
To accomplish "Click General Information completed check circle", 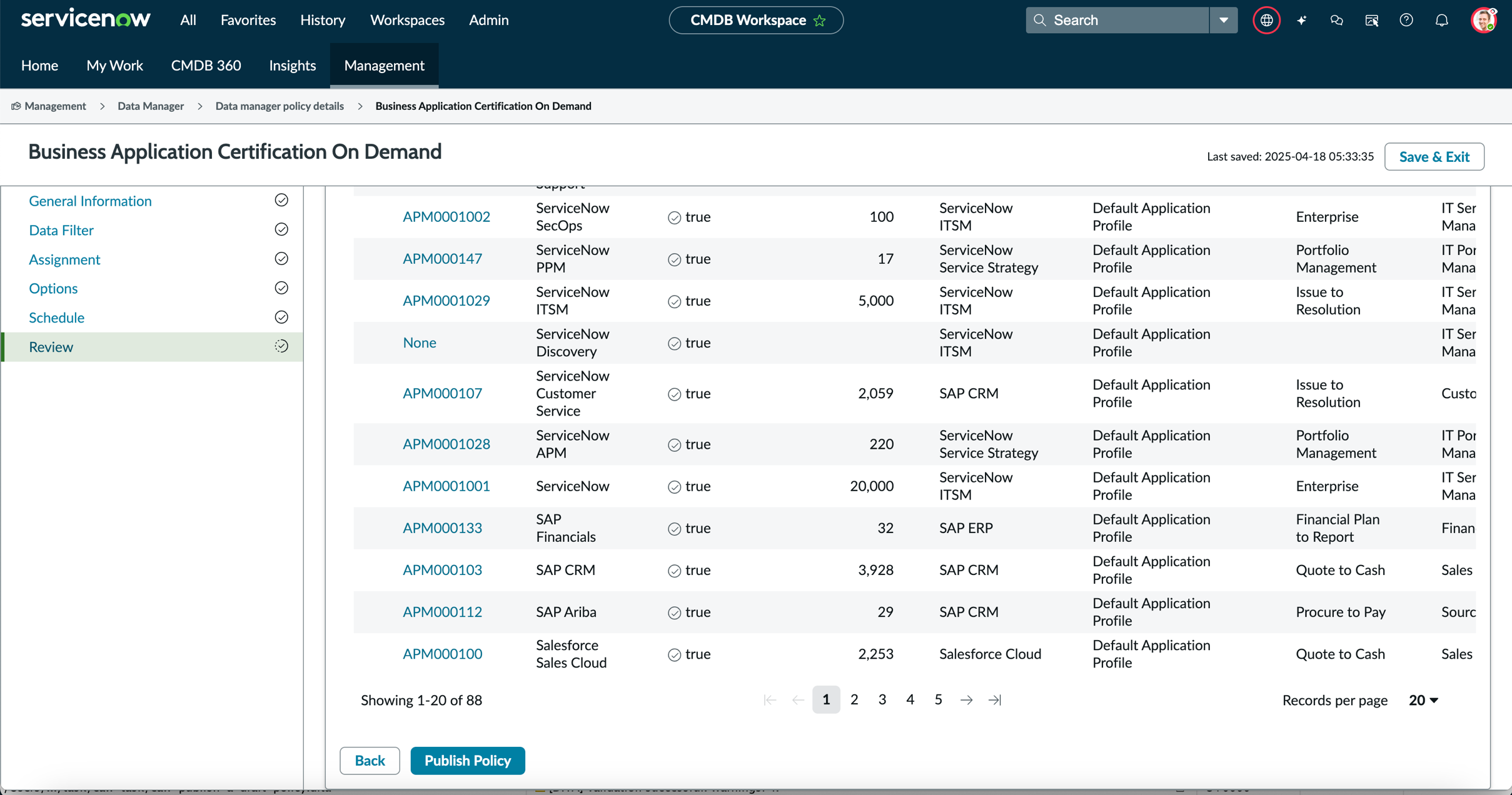I will coord(281,200).
